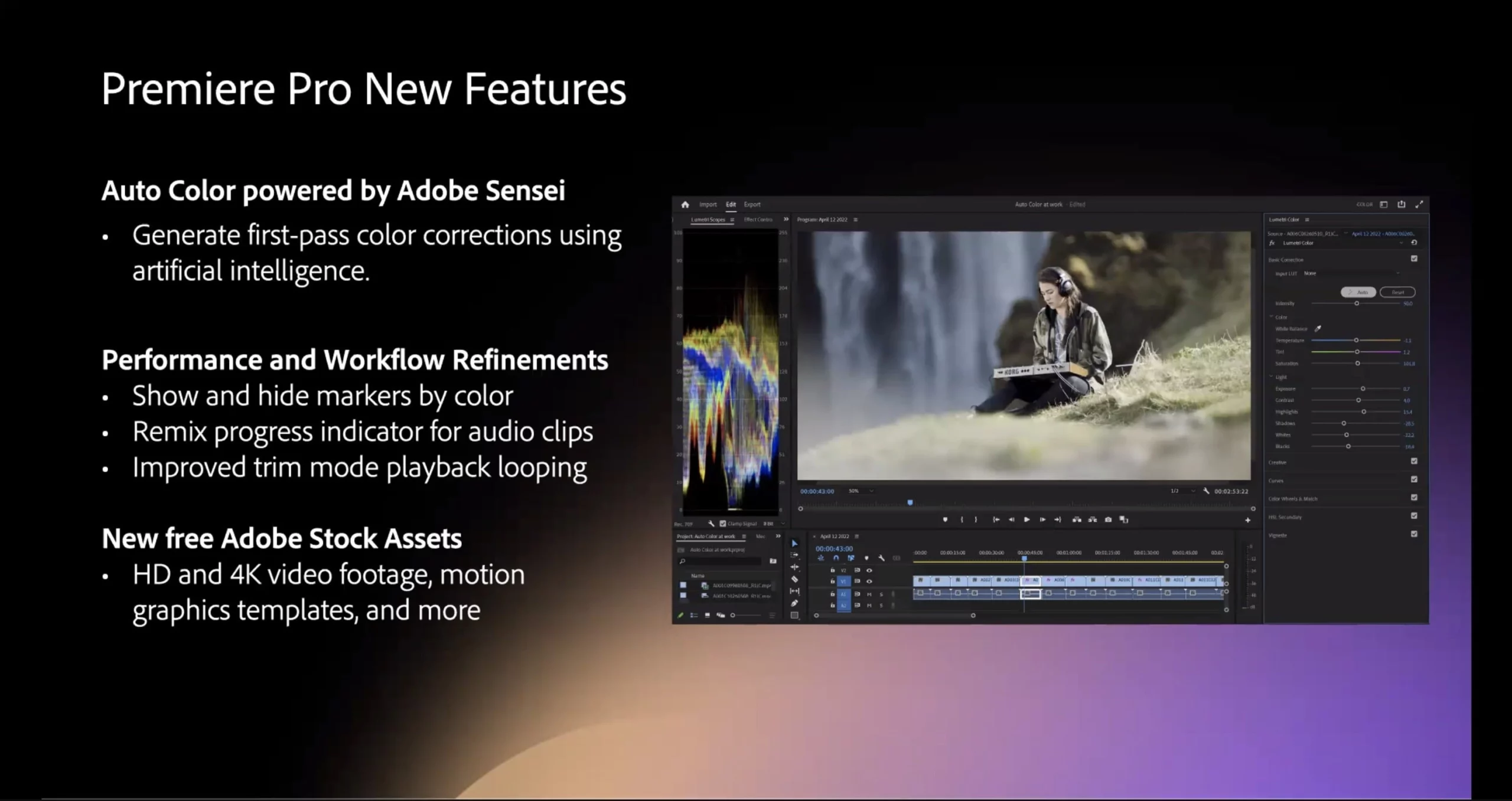Select the Razor tool
Image resolution: width=1512 pixels, height=801 pixels.
click(794, 579)
